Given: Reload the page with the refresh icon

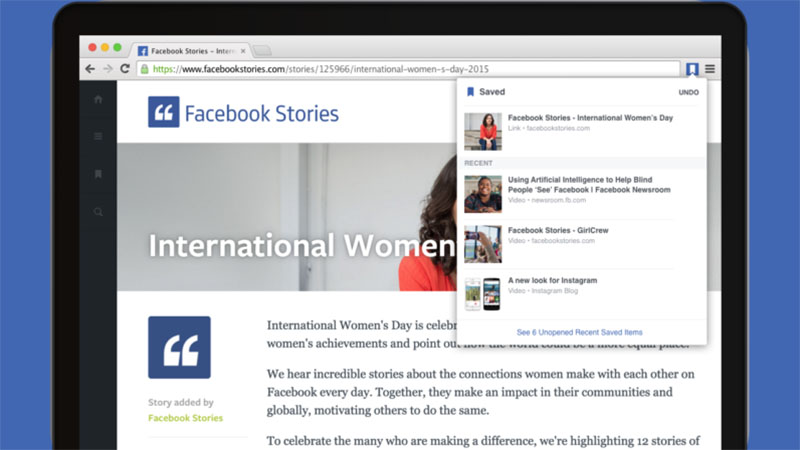Looking at the screenshot, I should click(125, 68).
